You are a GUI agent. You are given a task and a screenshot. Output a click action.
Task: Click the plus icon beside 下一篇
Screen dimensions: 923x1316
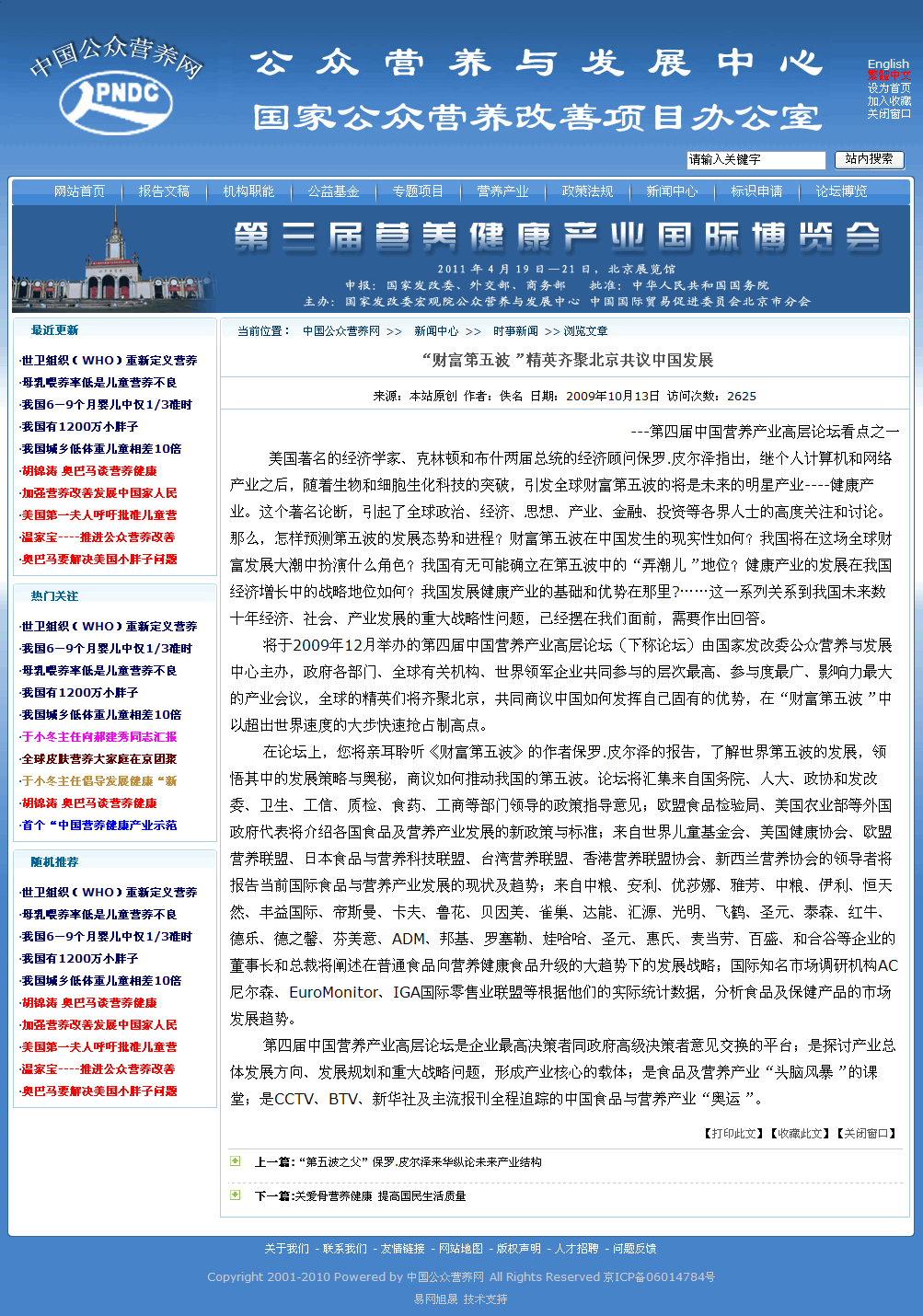point(236,1195)
